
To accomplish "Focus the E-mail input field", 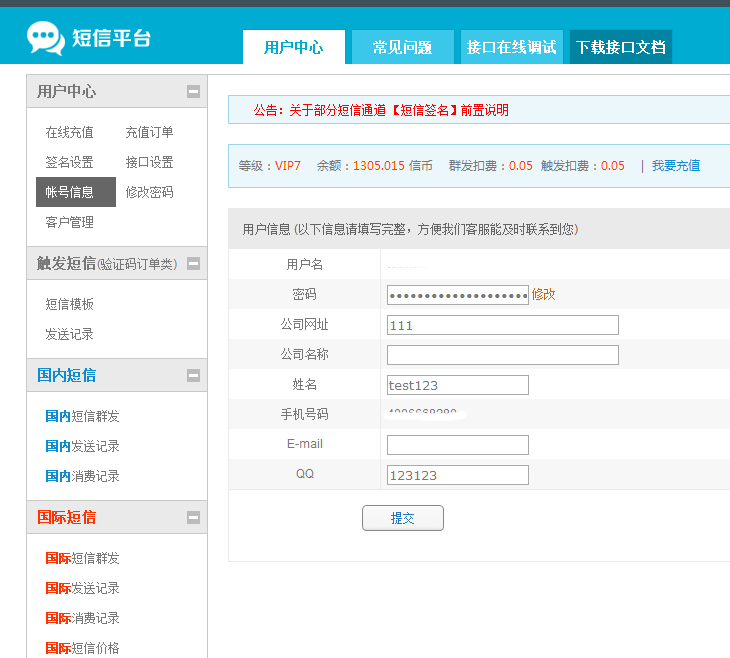I will [x=457, y=445].
